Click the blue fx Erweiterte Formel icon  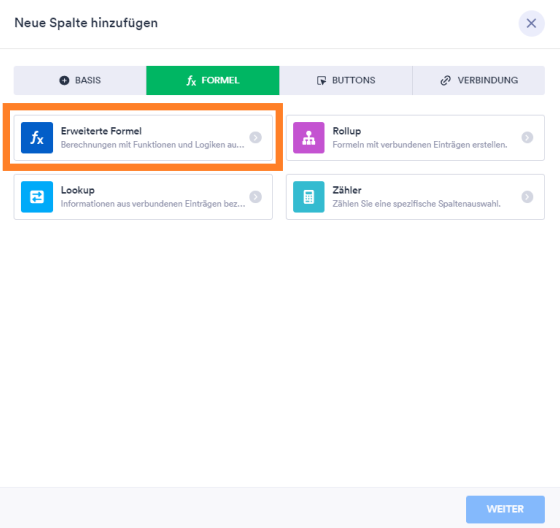[37, 138]
